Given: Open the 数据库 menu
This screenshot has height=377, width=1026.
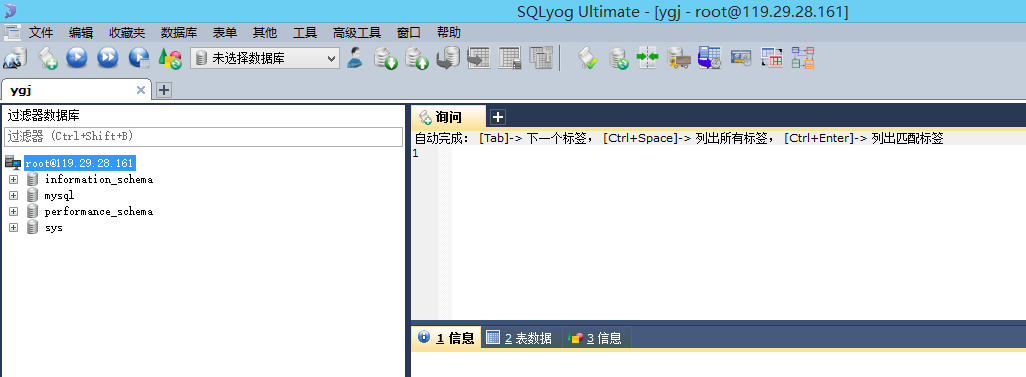Looking at the screenshot, I should (179, 33).
